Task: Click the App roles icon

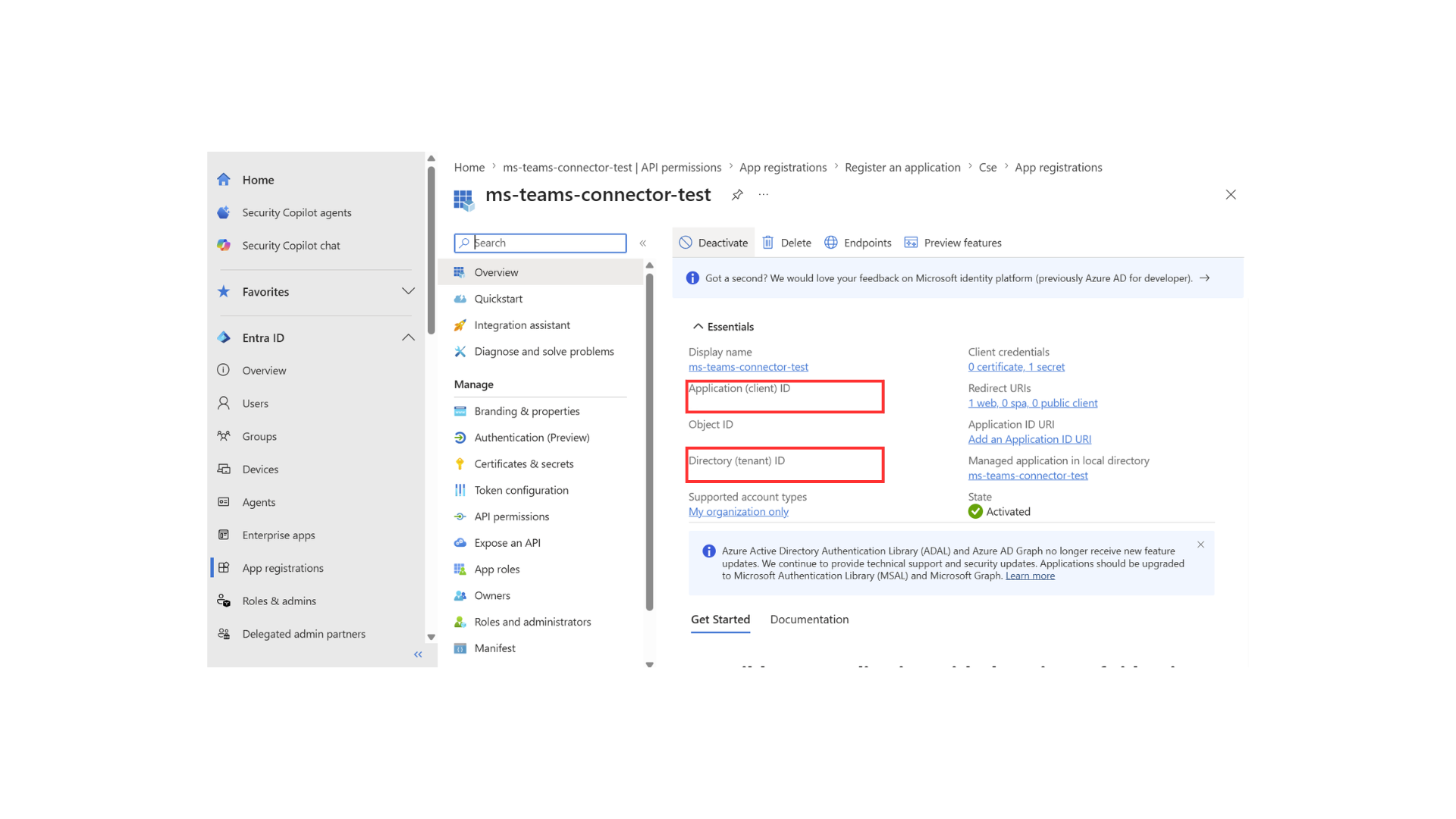Action: click(x=460, y=569)
